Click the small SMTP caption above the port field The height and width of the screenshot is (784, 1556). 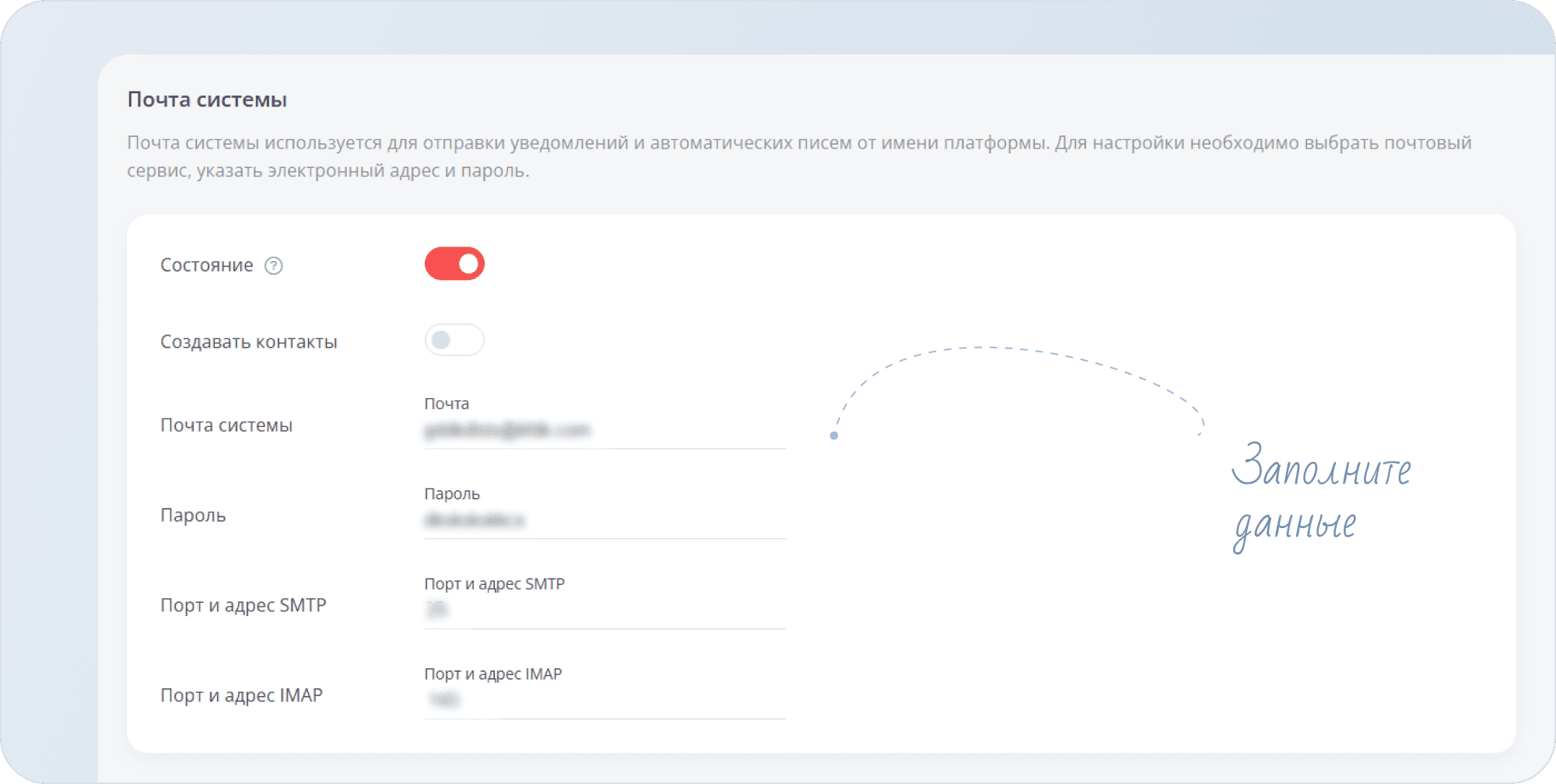click(x=494, y=584)
